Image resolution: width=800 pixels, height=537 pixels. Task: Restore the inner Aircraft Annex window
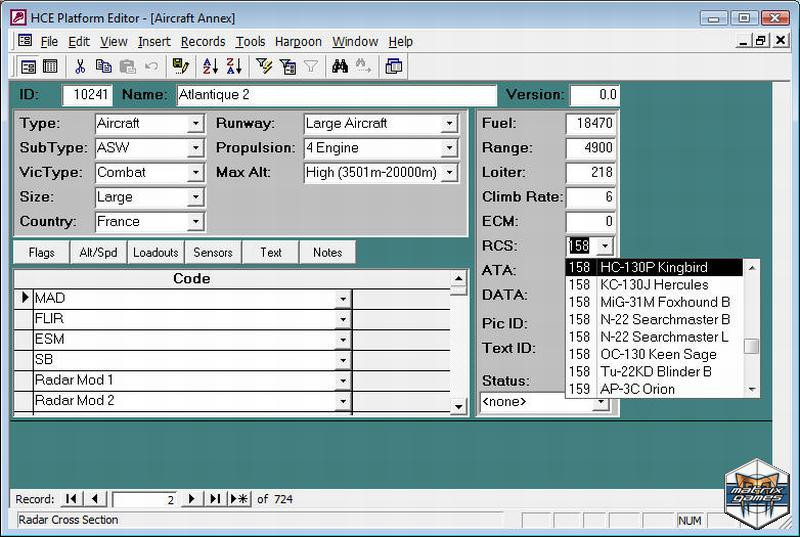(761, 41)
